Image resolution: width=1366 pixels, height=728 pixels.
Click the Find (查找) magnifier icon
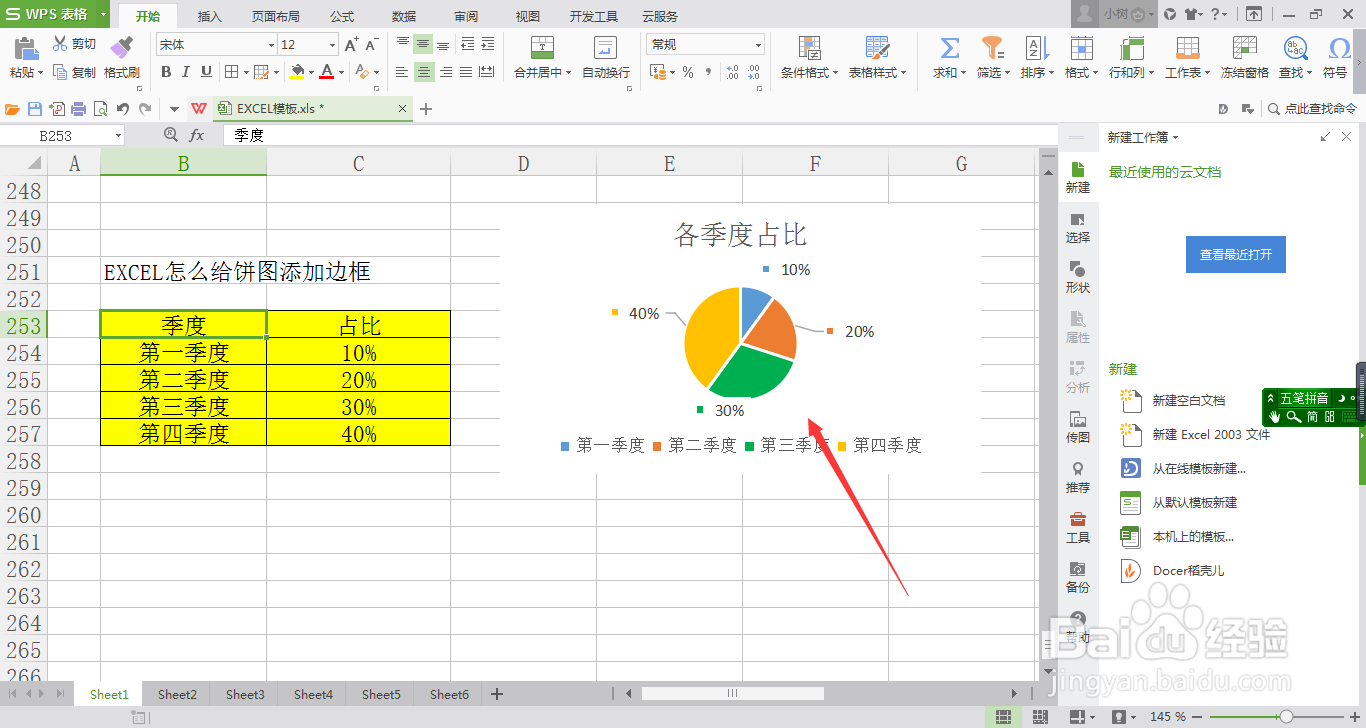tap(1295, 48)
